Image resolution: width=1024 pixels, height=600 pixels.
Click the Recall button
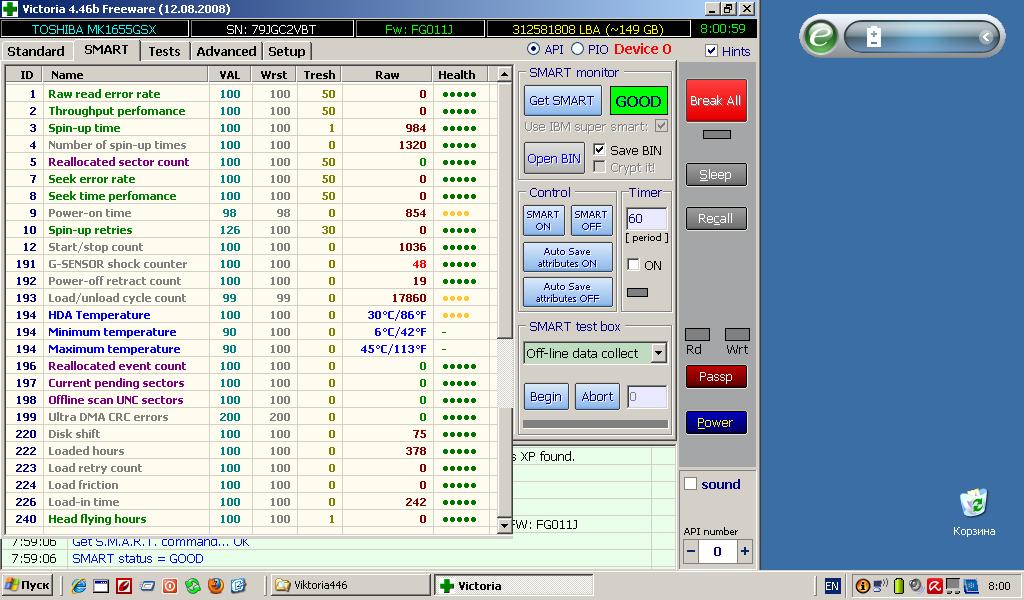[x=716, y=218]
